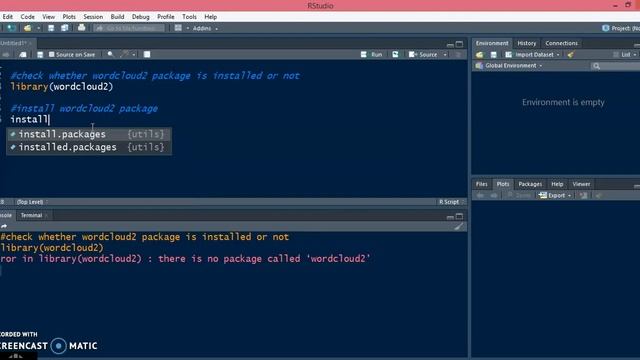Switch to the Help tab in the lower pane
The width and height of the screenshot is (640, 360).
coord(557,184)
